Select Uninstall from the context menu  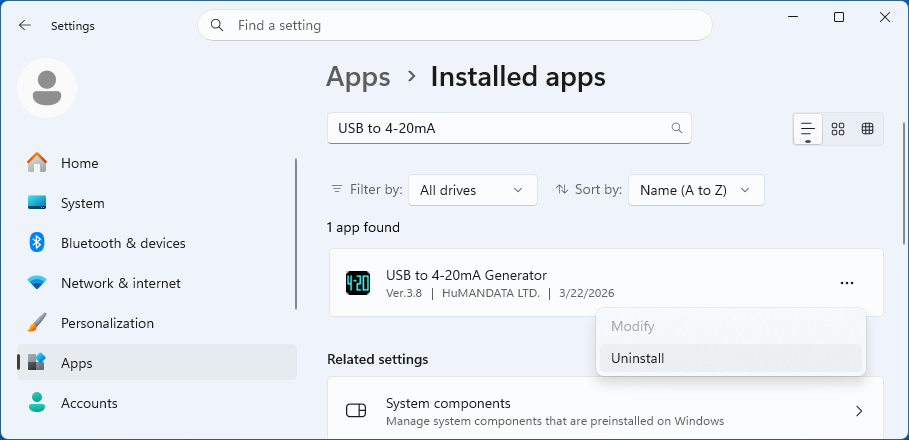pyautogui.click(x=730, y=358)
